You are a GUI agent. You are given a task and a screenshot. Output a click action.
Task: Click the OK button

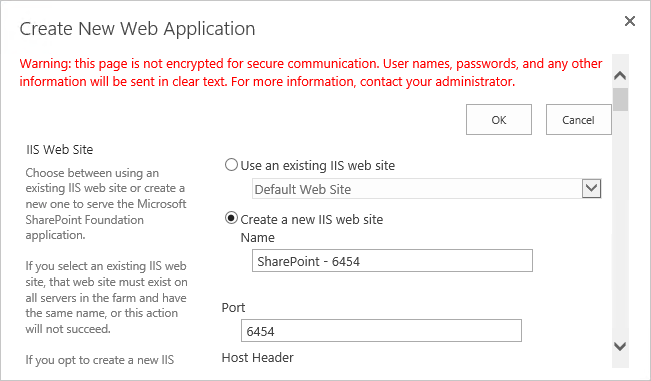499,120
